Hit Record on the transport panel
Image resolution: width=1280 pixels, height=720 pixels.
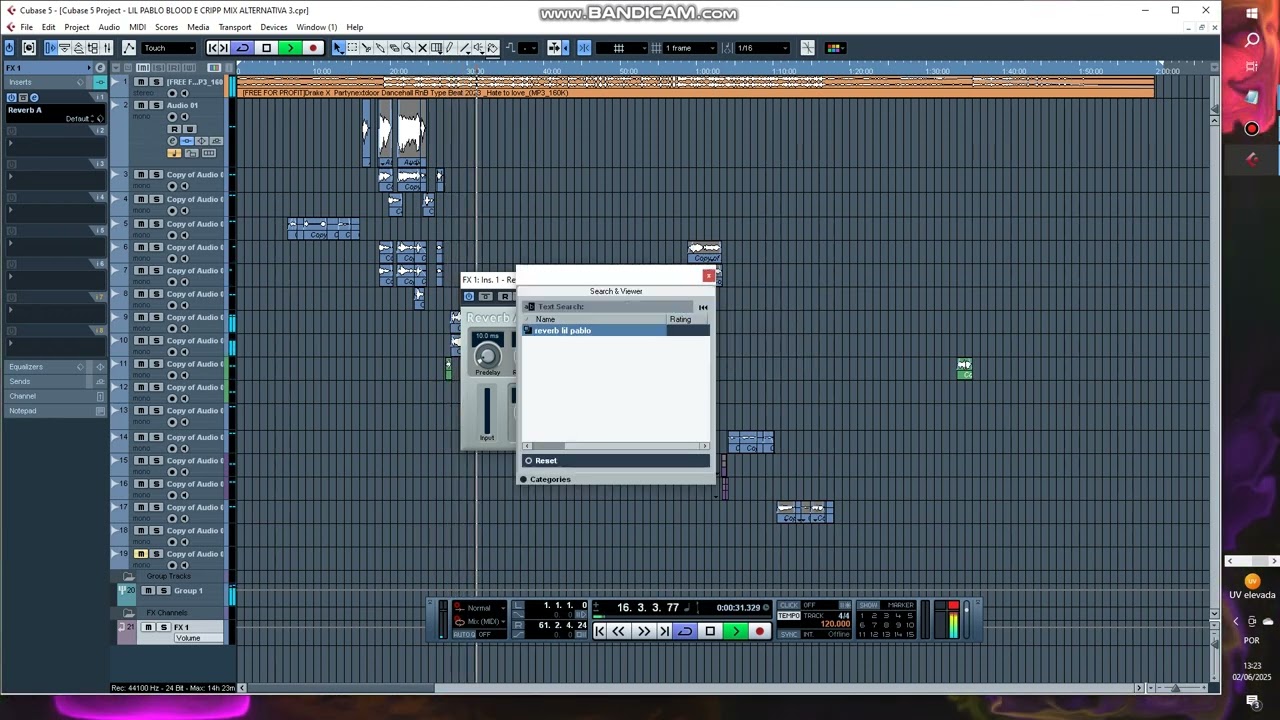pos(760,631)
